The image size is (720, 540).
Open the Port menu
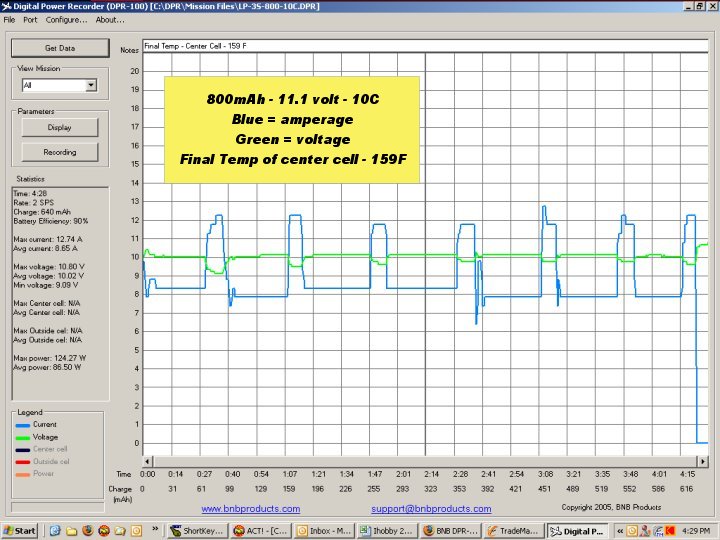[30, 20]
